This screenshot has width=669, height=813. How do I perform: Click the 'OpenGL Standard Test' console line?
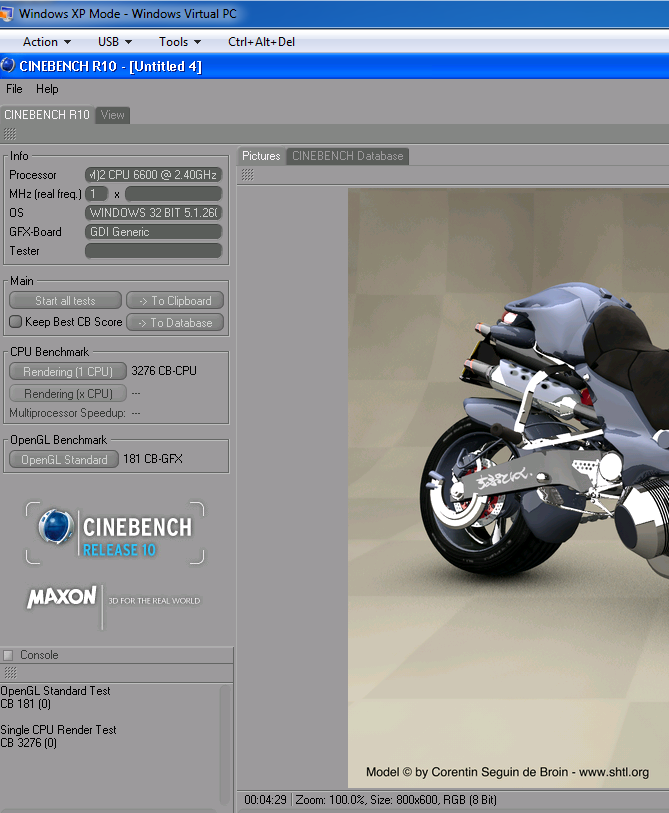point(55,691)
